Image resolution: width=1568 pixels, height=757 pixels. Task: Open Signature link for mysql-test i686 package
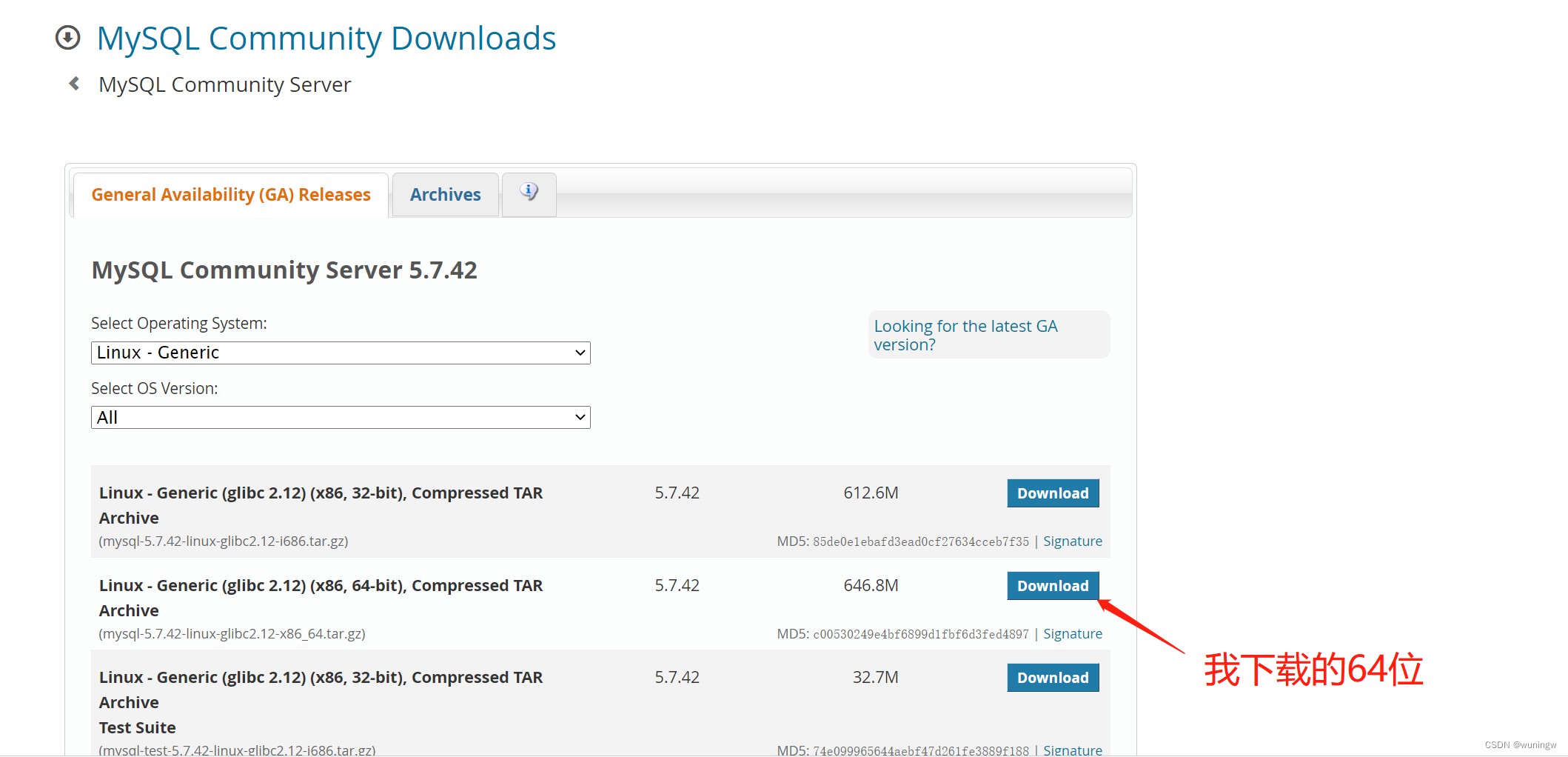(1073, 750)
